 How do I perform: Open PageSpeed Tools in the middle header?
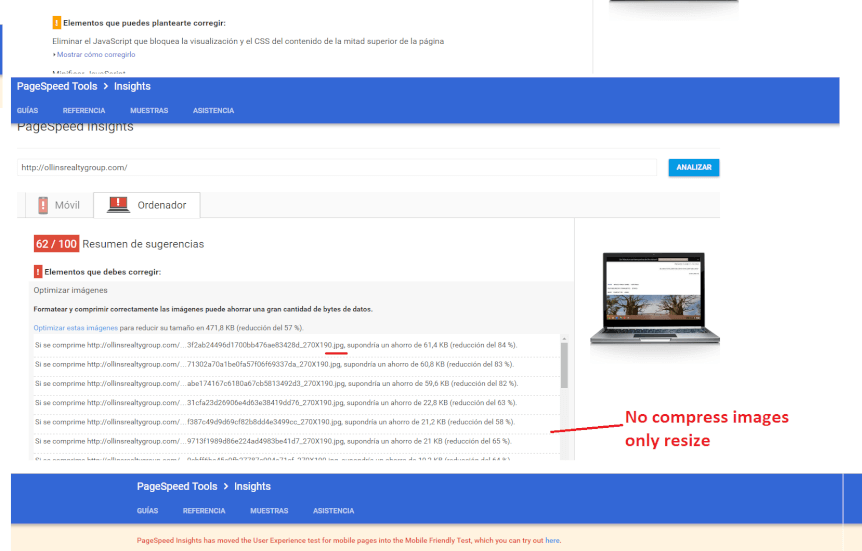[57, 86]
